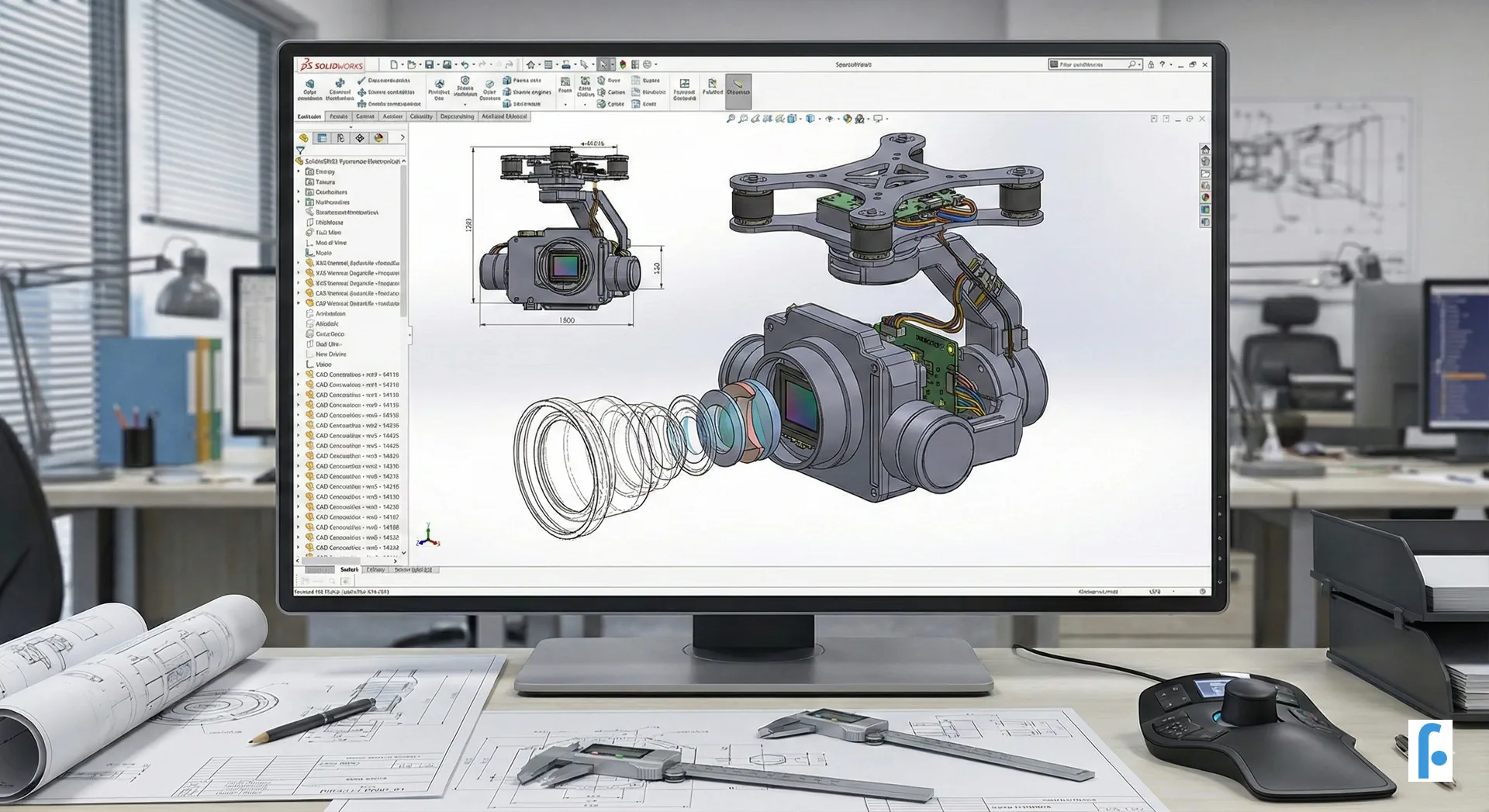
Task: Select the Print icon
Action: pos(567,66)
